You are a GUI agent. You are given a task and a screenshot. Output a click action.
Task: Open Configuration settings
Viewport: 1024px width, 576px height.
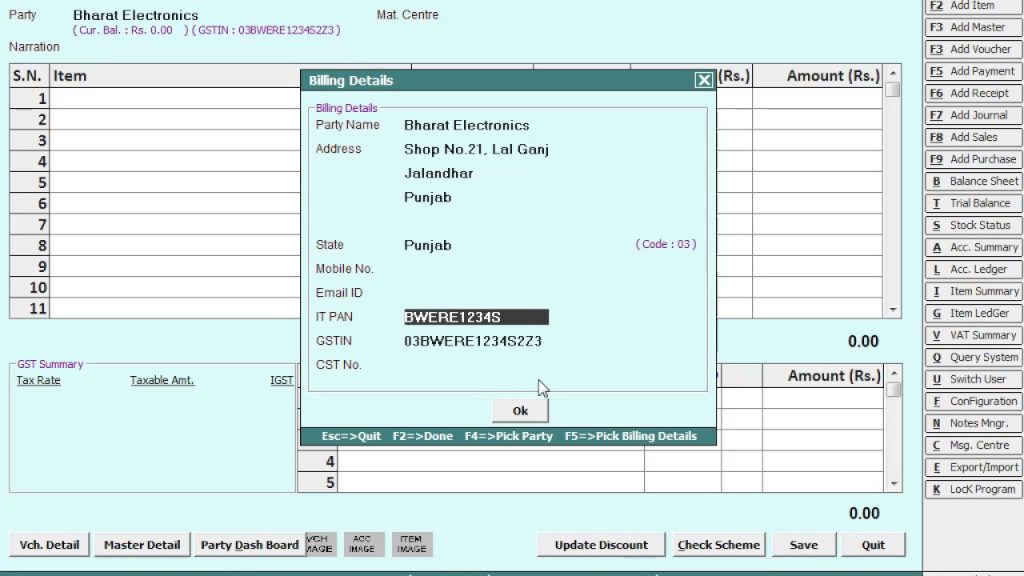click(973, 401)
